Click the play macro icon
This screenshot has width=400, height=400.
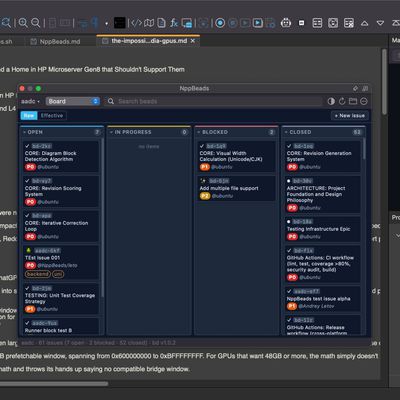(245, 23)
